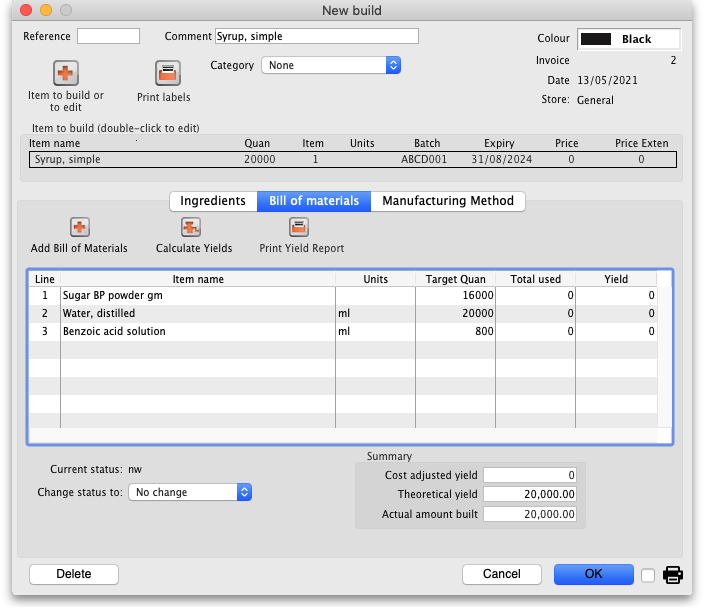
Task: Click the Add Bill of Materials icon
Action: tap(79, 228)
